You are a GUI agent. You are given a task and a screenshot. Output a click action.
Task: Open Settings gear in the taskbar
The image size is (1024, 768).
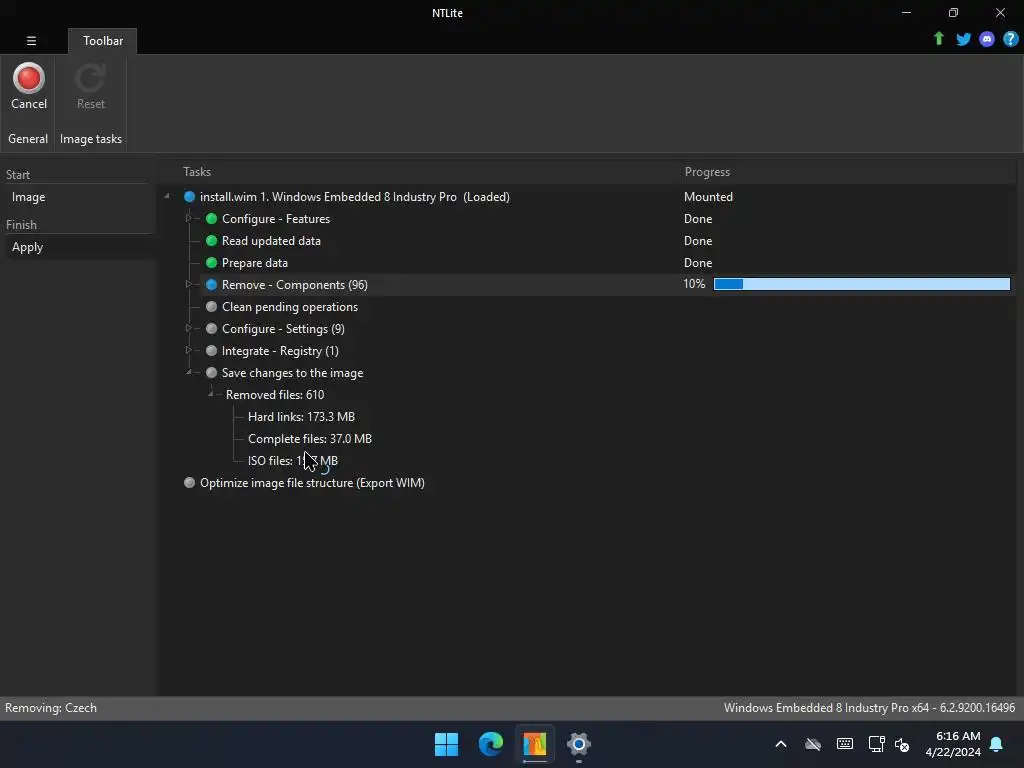[x=579, y=744]
